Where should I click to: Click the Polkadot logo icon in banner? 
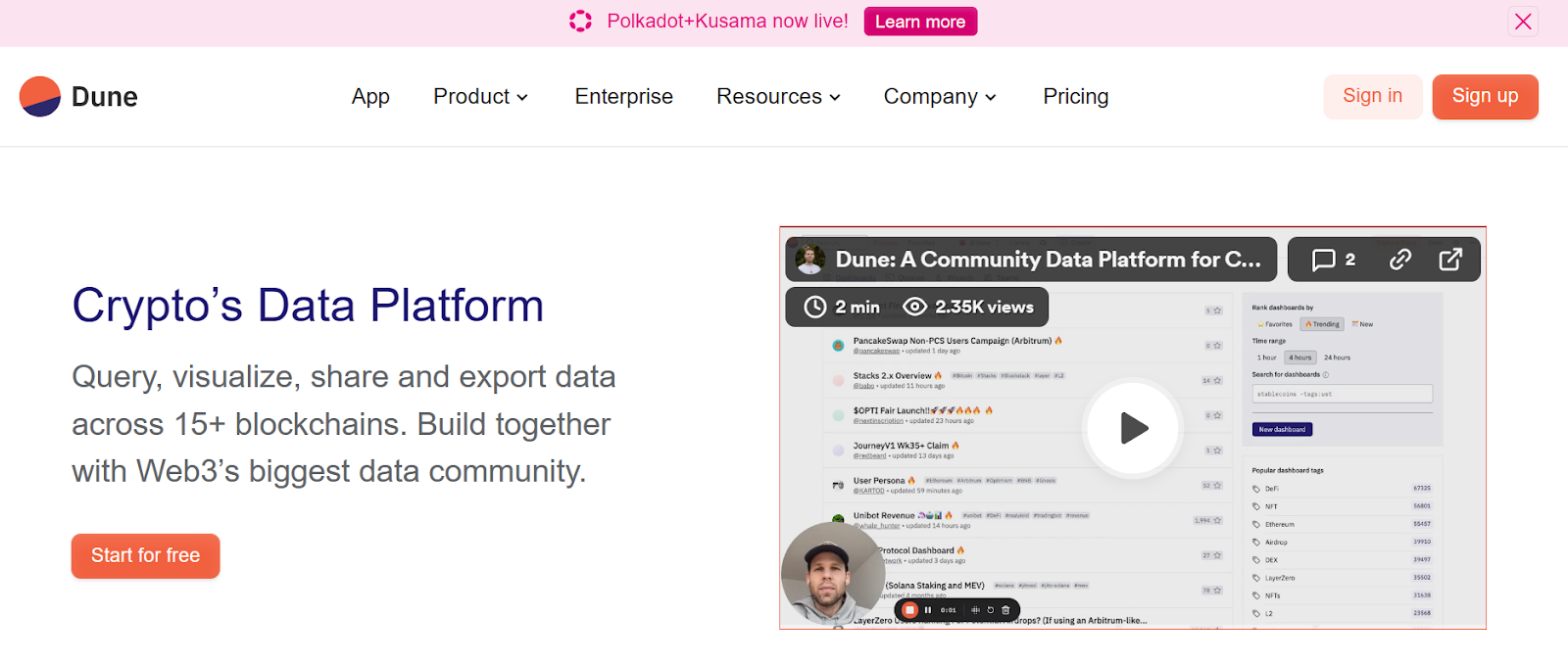580,21
